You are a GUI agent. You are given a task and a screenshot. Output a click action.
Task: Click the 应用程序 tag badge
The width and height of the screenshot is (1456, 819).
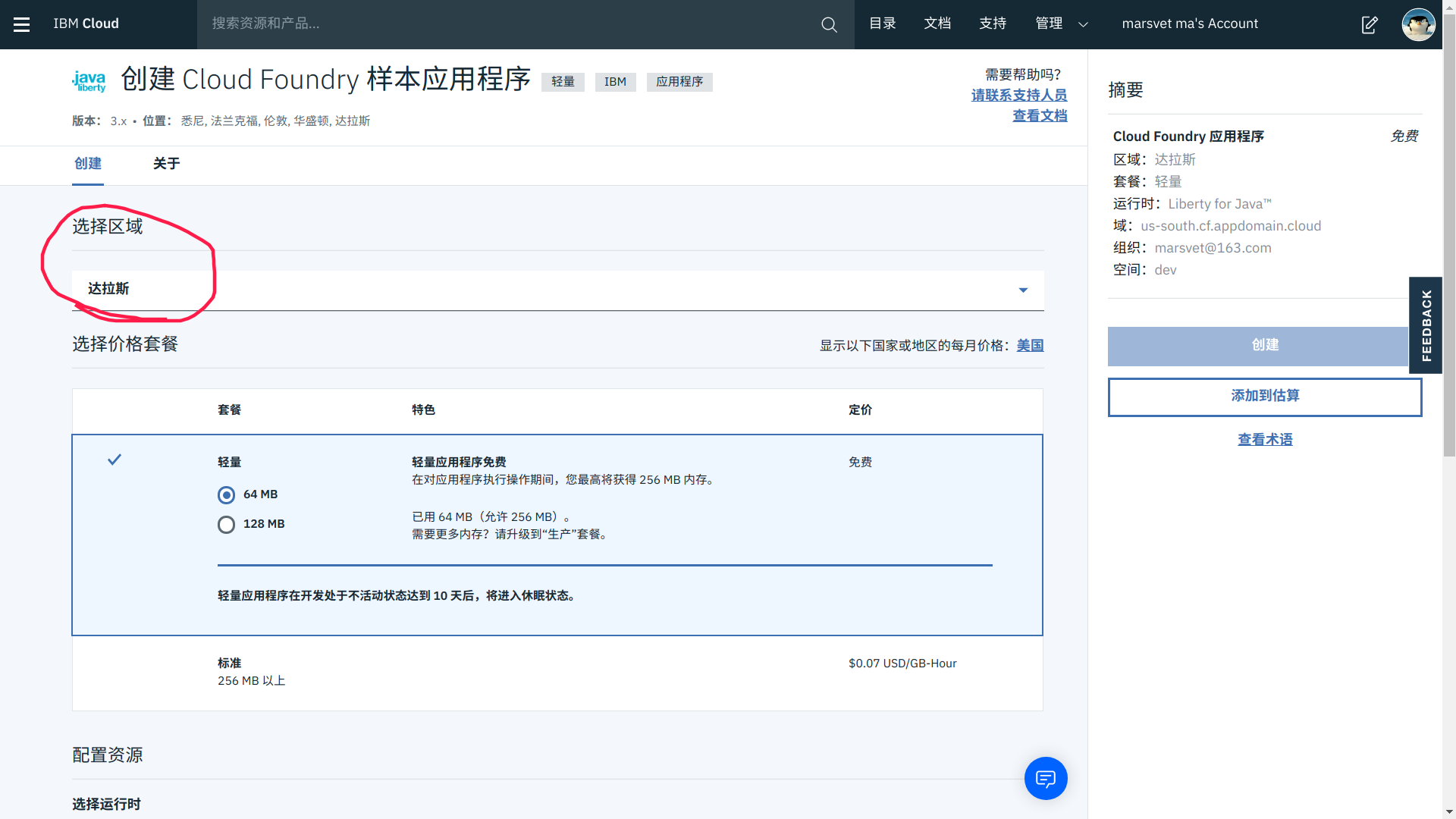pos(679,82)
